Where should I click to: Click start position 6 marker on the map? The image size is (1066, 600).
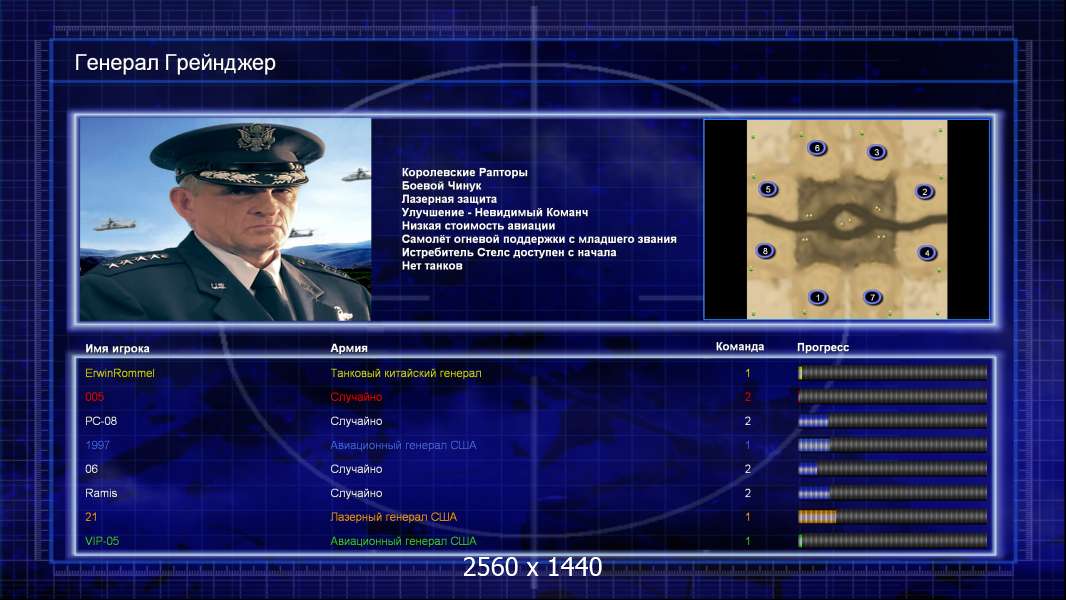pos(817,148)
